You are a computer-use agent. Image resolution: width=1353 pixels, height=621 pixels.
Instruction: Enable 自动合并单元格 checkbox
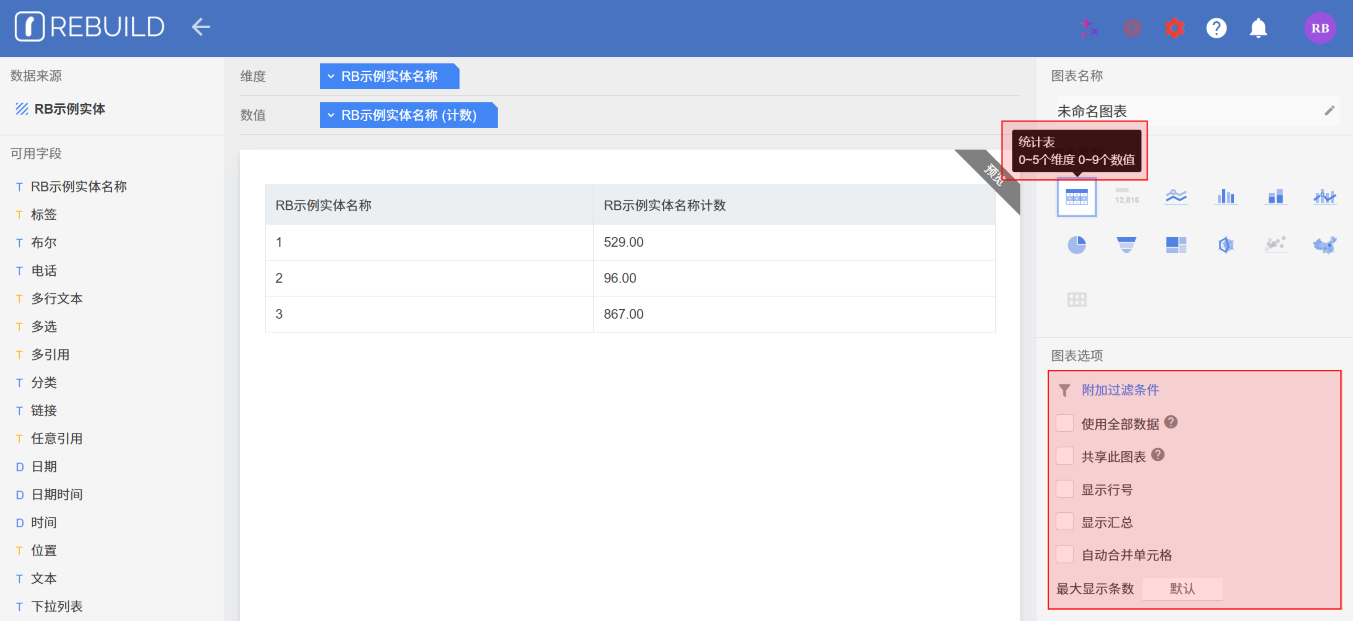[x=1065, y=554]
